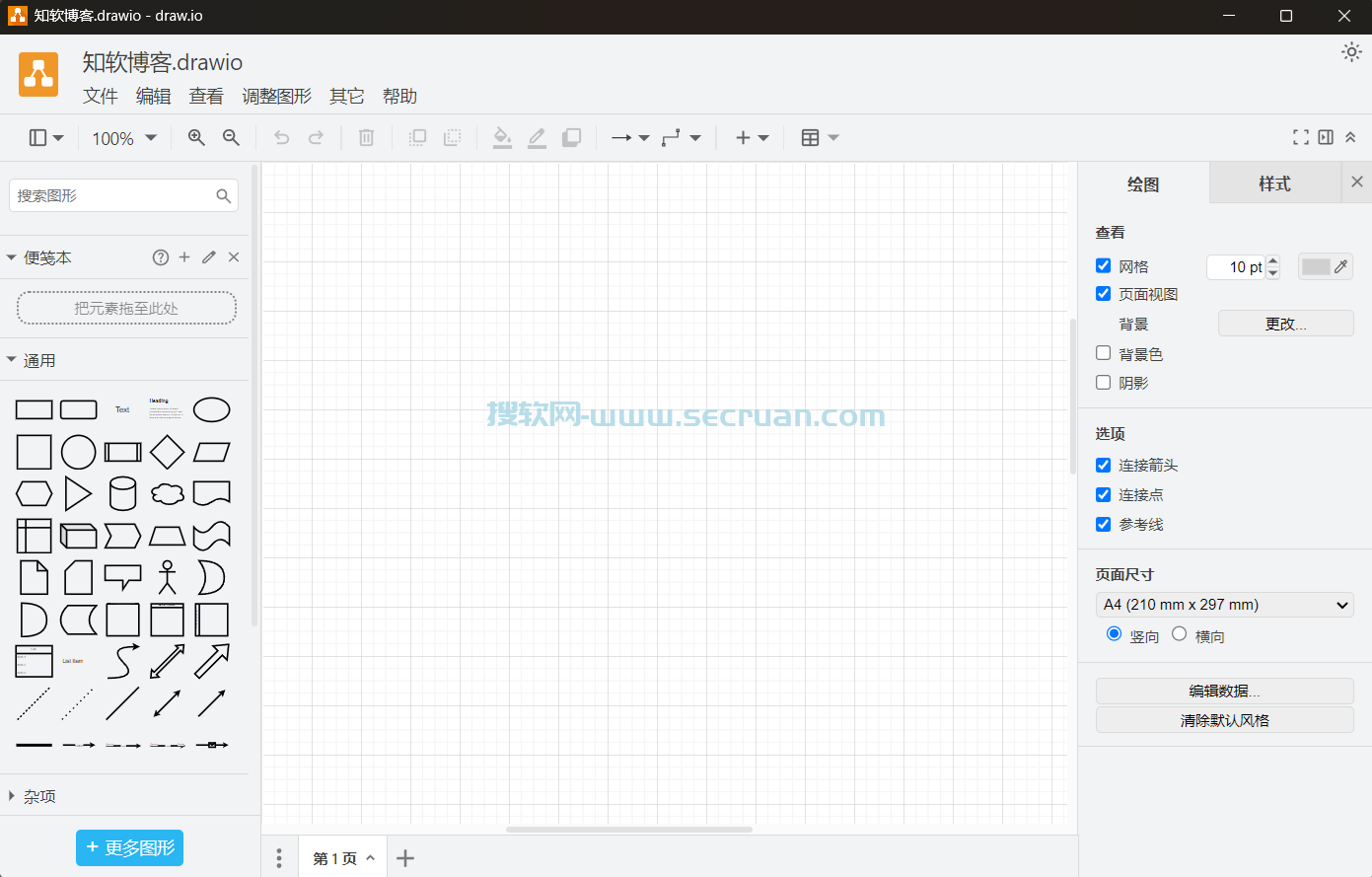The image size is (1372, 877).
Task: Open the sidebar view dropdown in toolbar
Action: click(46, 138)
